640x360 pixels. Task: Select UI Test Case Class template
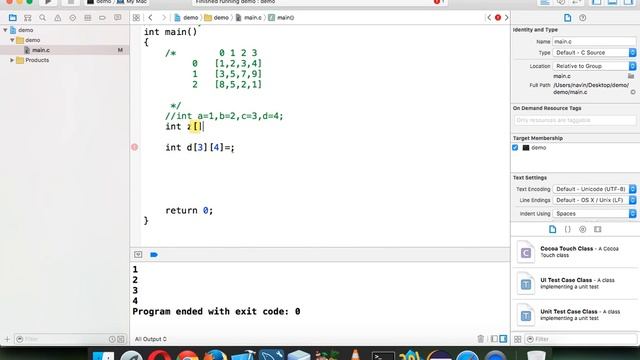575,284
